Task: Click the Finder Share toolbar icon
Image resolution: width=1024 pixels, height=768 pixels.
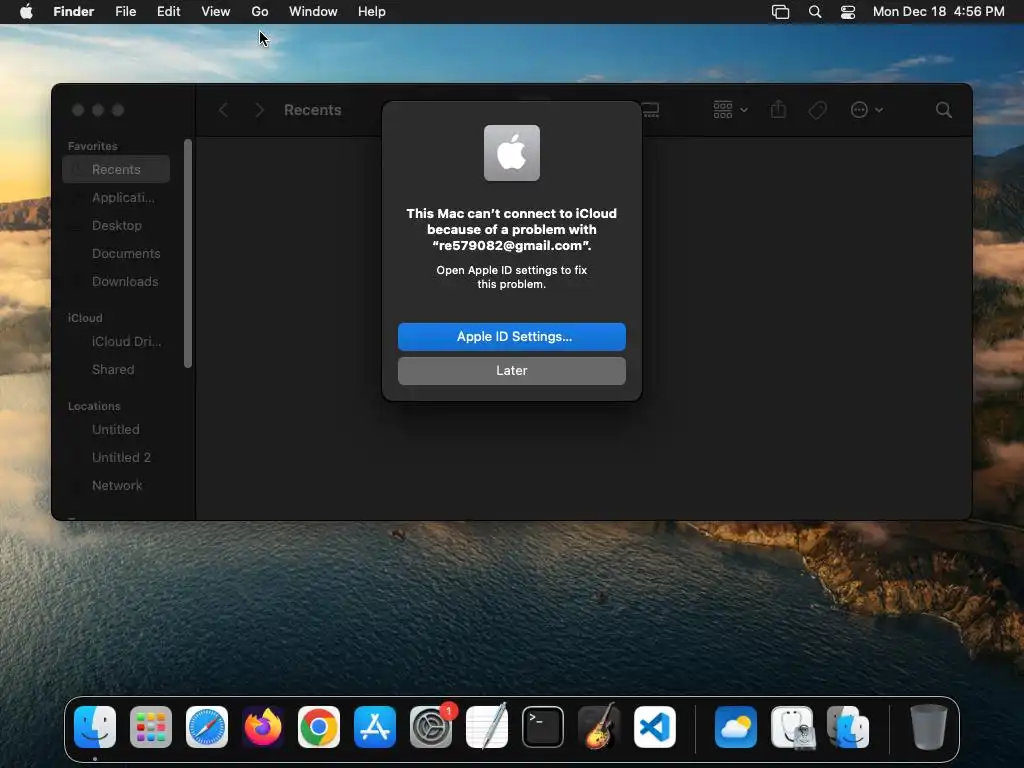Action: pos(778,109)
